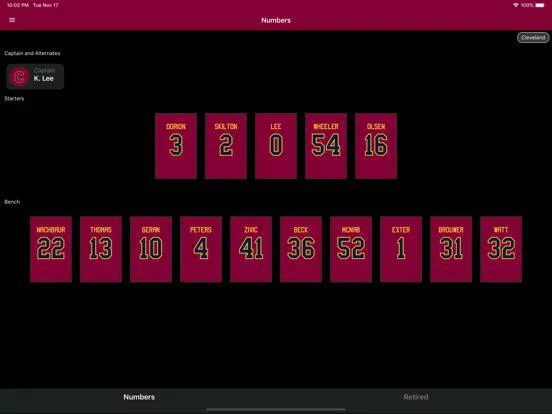Tap the Bench section label
The width and height of the screenshot is (552, 414).
12,202
